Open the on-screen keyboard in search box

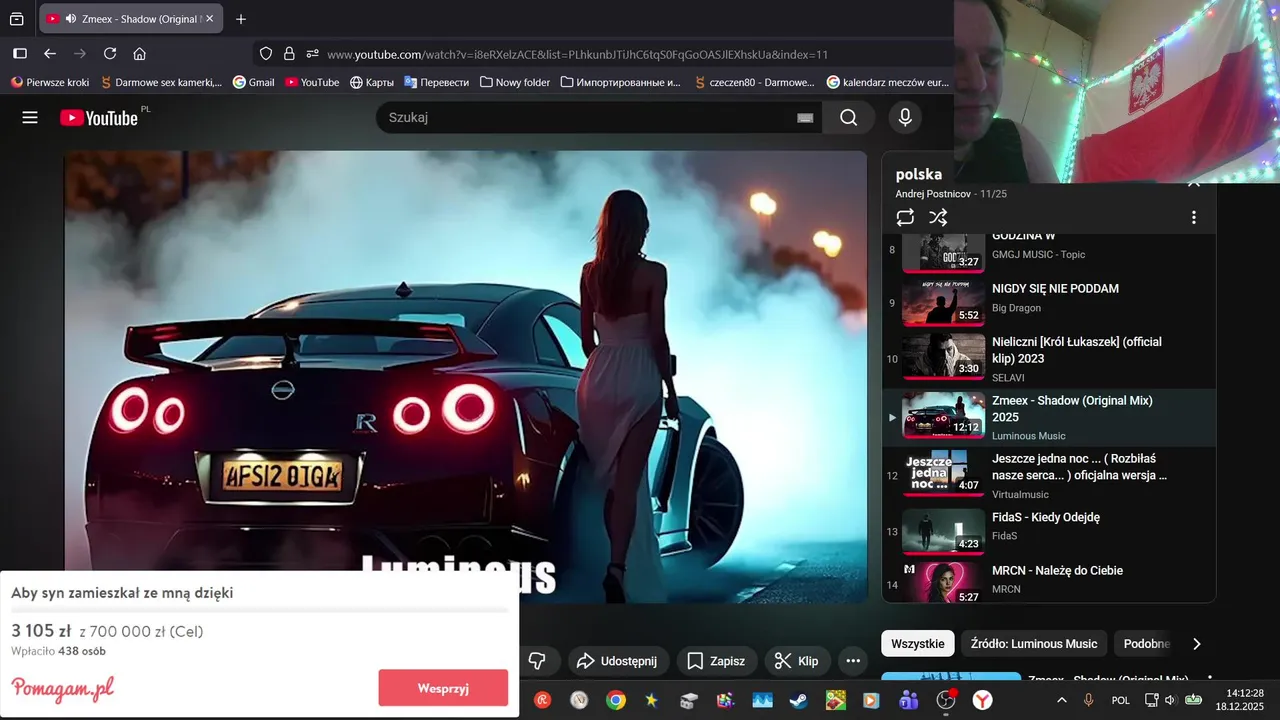[x=805, y=118]
